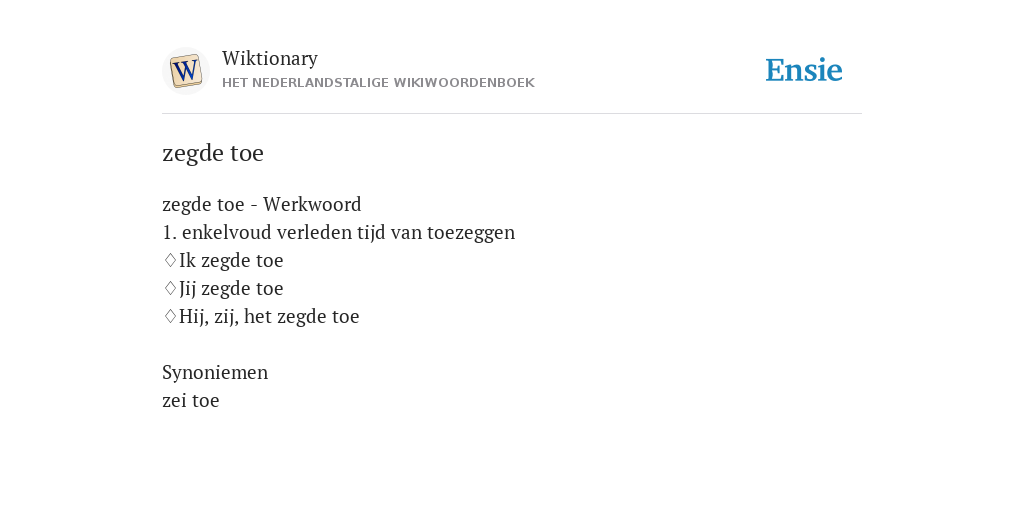
Task: Click the numbered marker '1.' of the definition
Action: point(170,232)
